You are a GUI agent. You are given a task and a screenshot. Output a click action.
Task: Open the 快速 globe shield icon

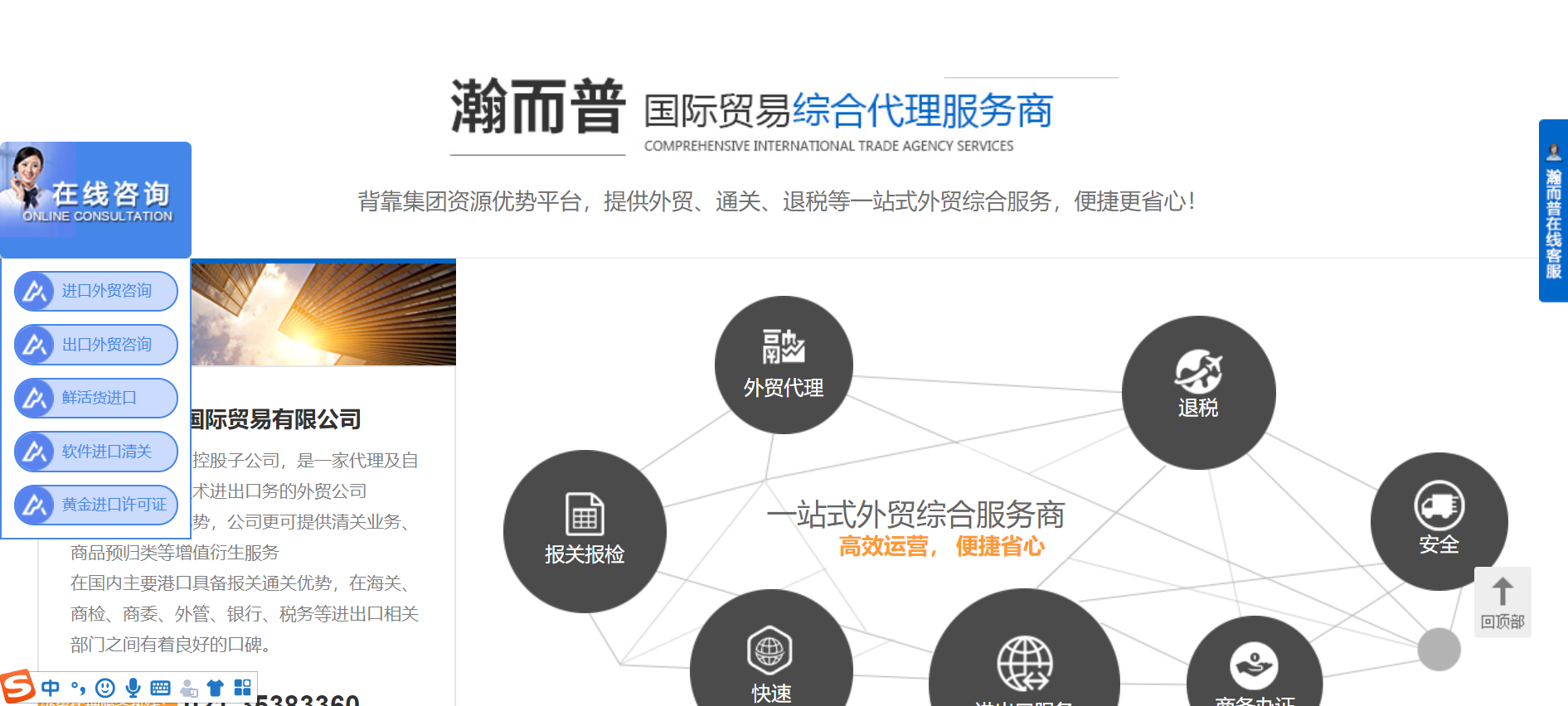(769, 650)
